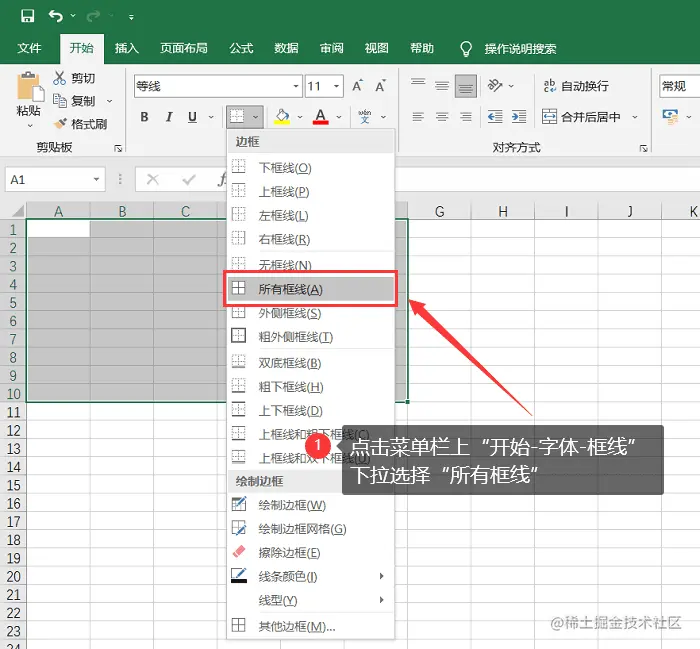Choose 粗下框线(H) menu item
Image resolution: width=700 pixels, height=649 pixels.
coord(311,387)
